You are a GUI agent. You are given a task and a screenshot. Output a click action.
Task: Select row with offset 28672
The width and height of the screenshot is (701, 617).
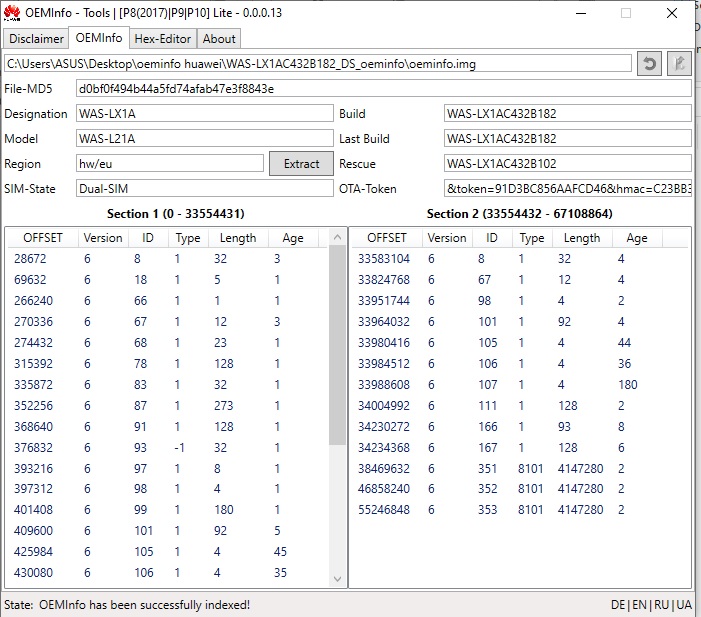(x=168, y=258)
